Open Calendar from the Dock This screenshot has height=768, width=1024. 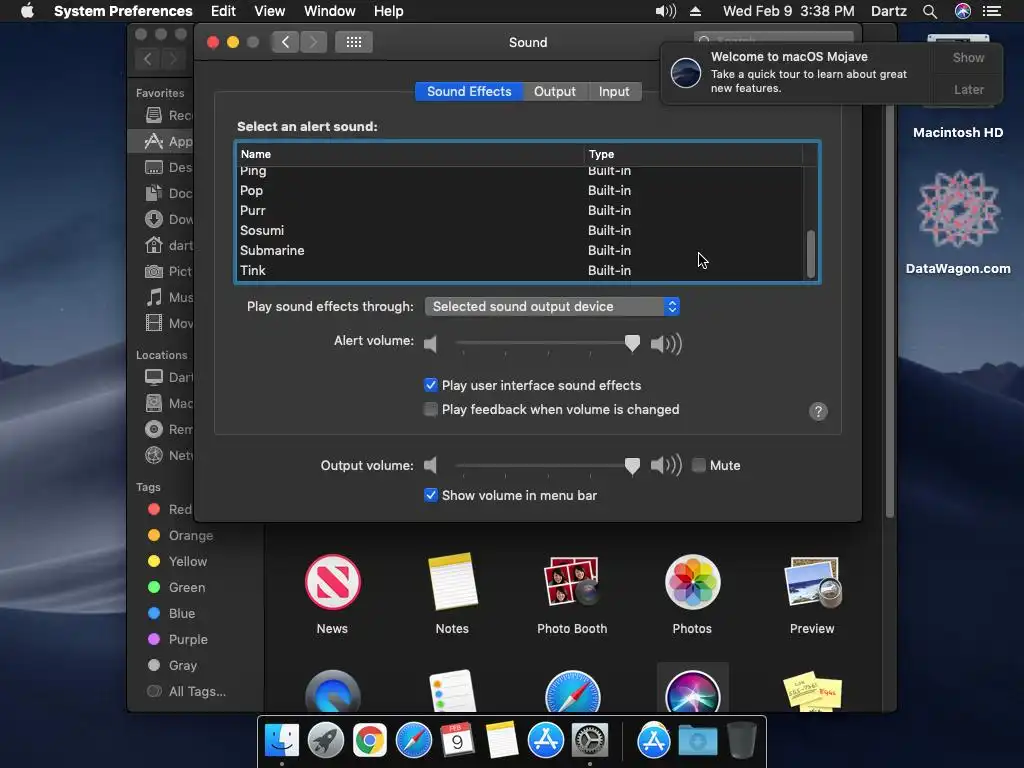457,741
